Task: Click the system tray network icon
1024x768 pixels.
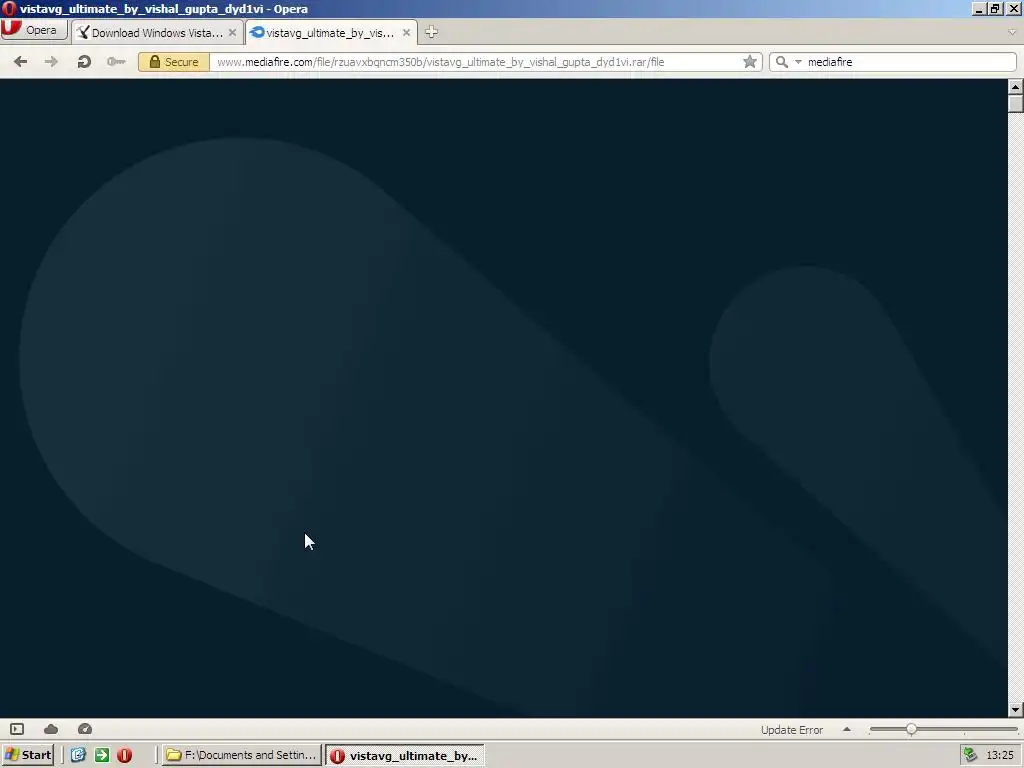Action: (x=970, y=755)
